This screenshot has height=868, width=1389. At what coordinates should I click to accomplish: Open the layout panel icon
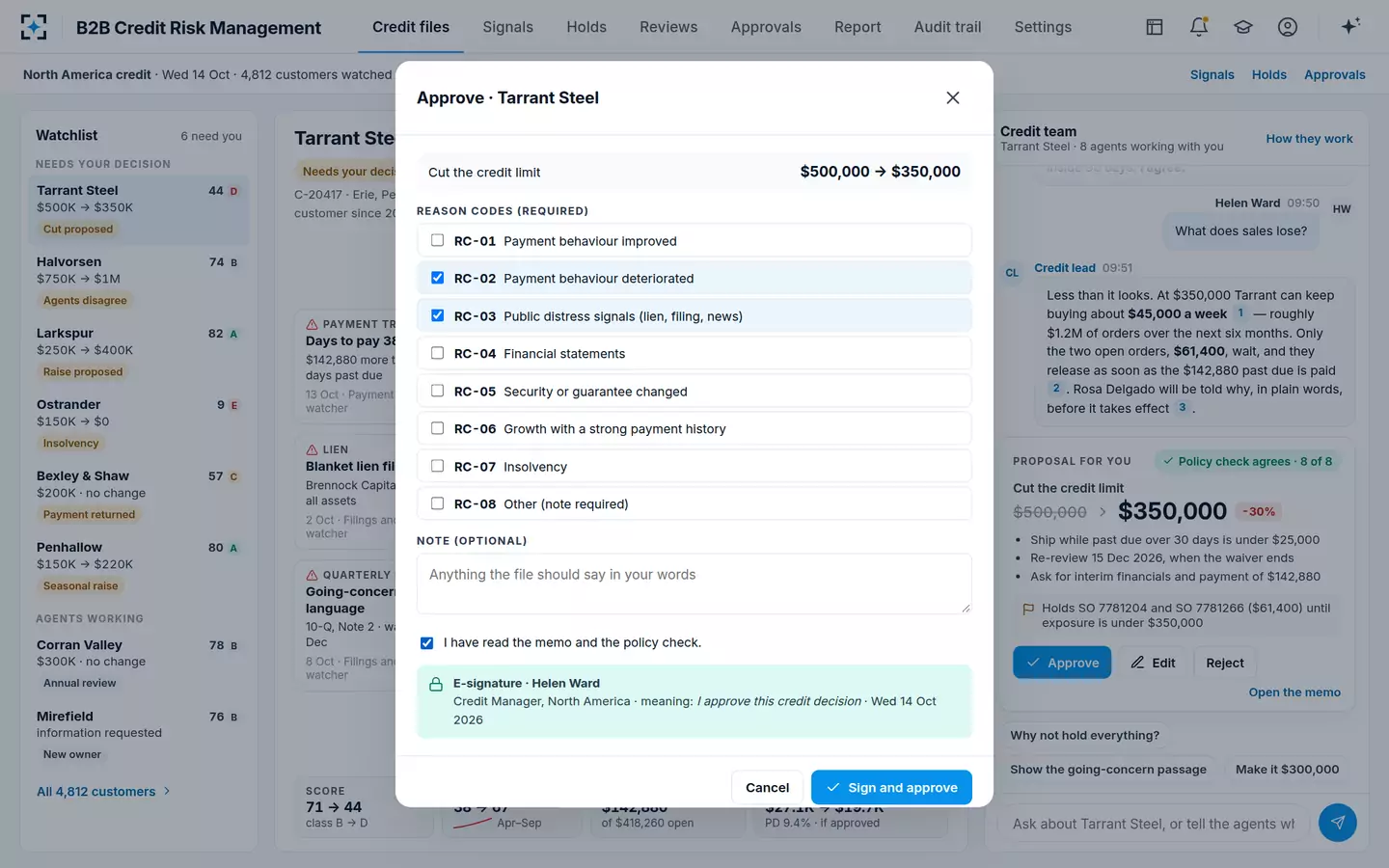[x=1155, y=27]
